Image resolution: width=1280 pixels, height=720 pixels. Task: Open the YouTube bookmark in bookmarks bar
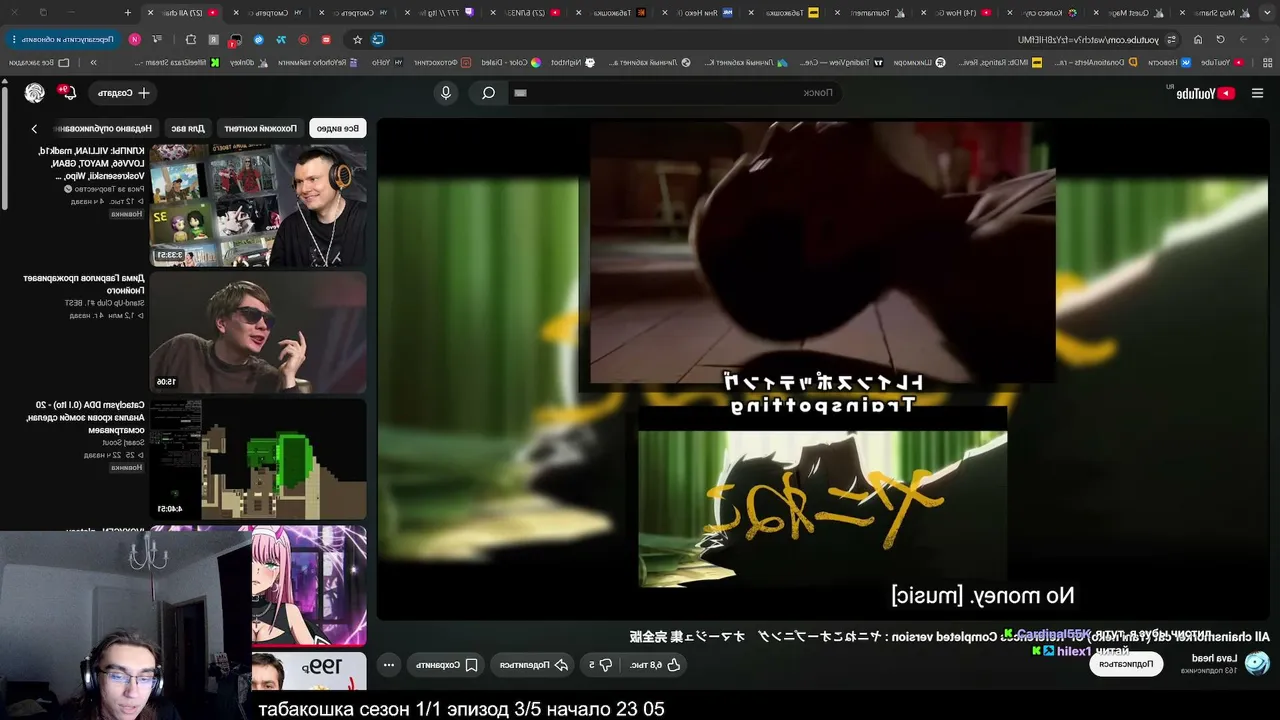[1222, 62]
